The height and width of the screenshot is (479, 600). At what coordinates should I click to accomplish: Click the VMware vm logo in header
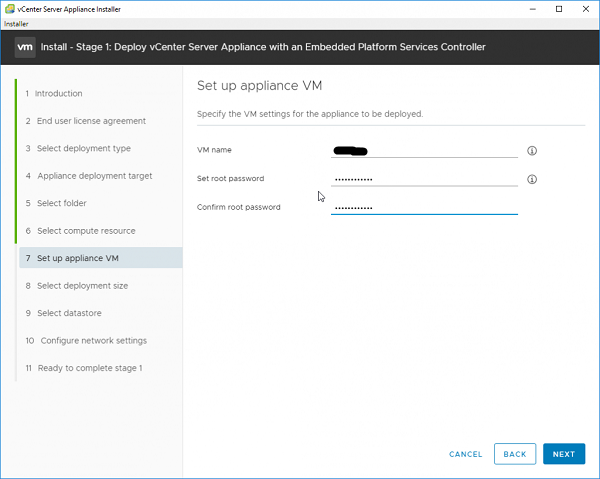[25, 47]
